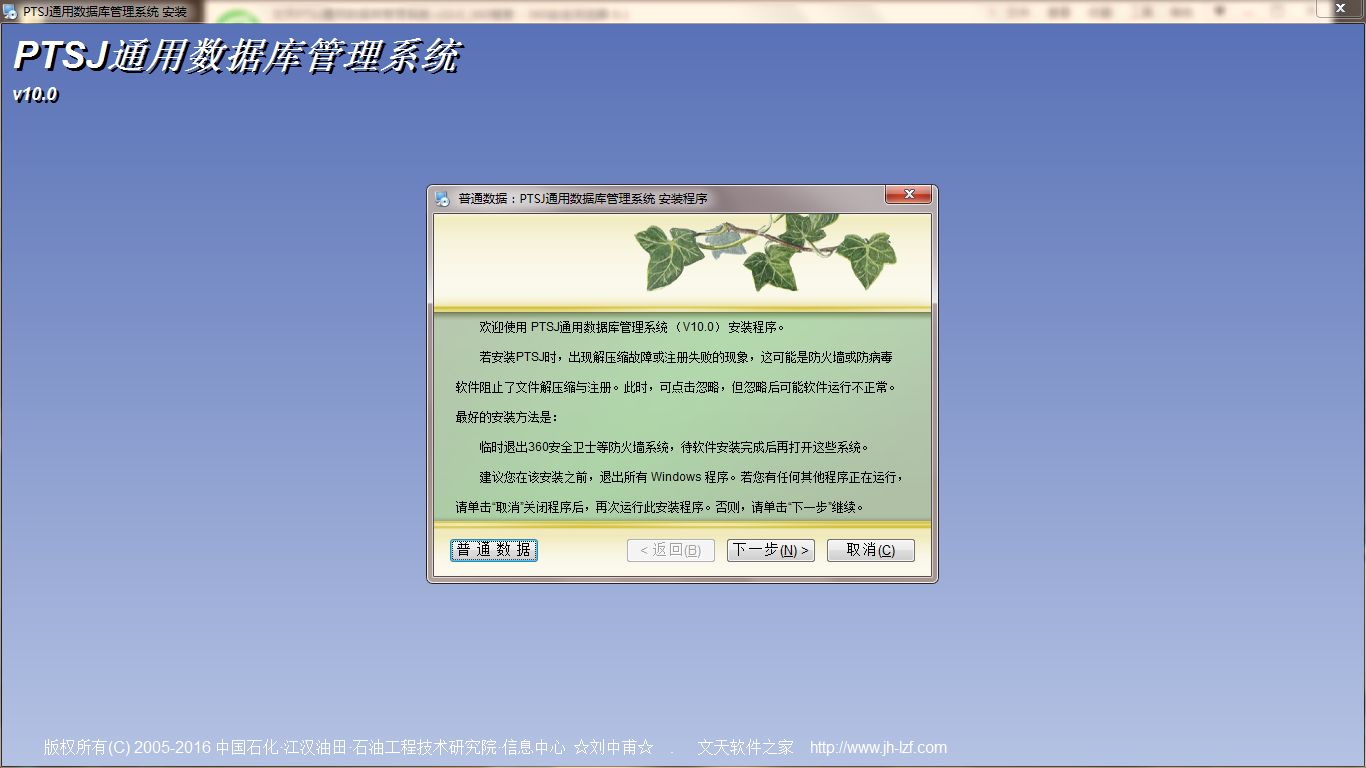Open the http://www.jh-lzf.com footer link
The width and height of the screenshot is (1366, 768).
878,748
